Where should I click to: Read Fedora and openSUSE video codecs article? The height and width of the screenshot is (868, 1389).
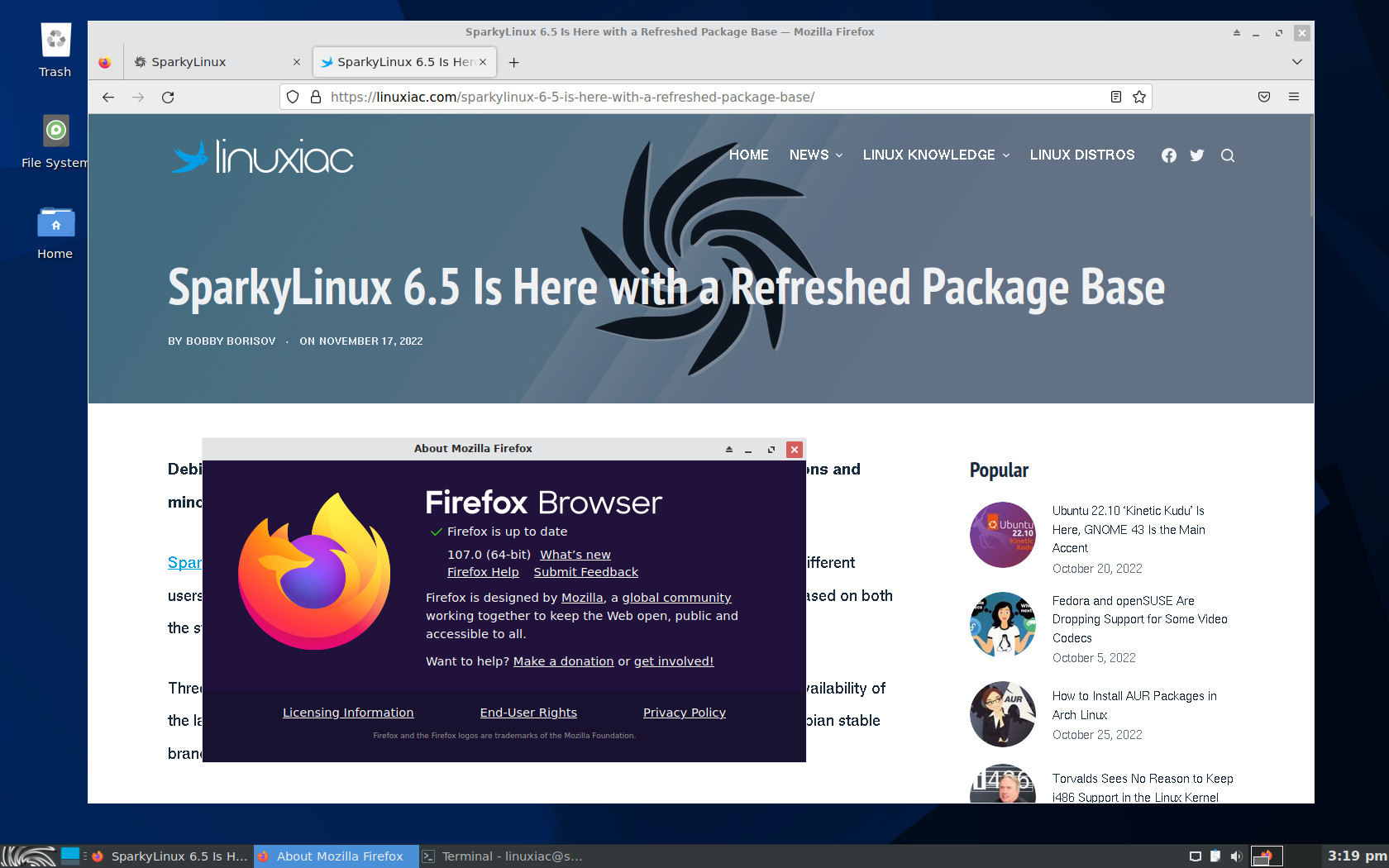tap(1139, 619)
